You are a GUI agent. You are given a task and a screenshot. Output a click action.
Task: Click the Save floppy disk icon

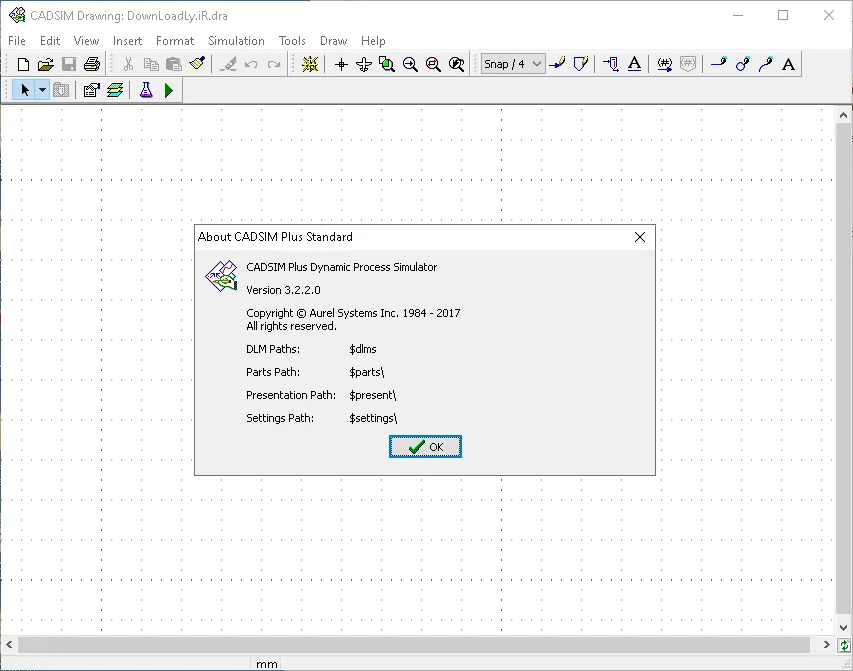(x=69, y=64)
